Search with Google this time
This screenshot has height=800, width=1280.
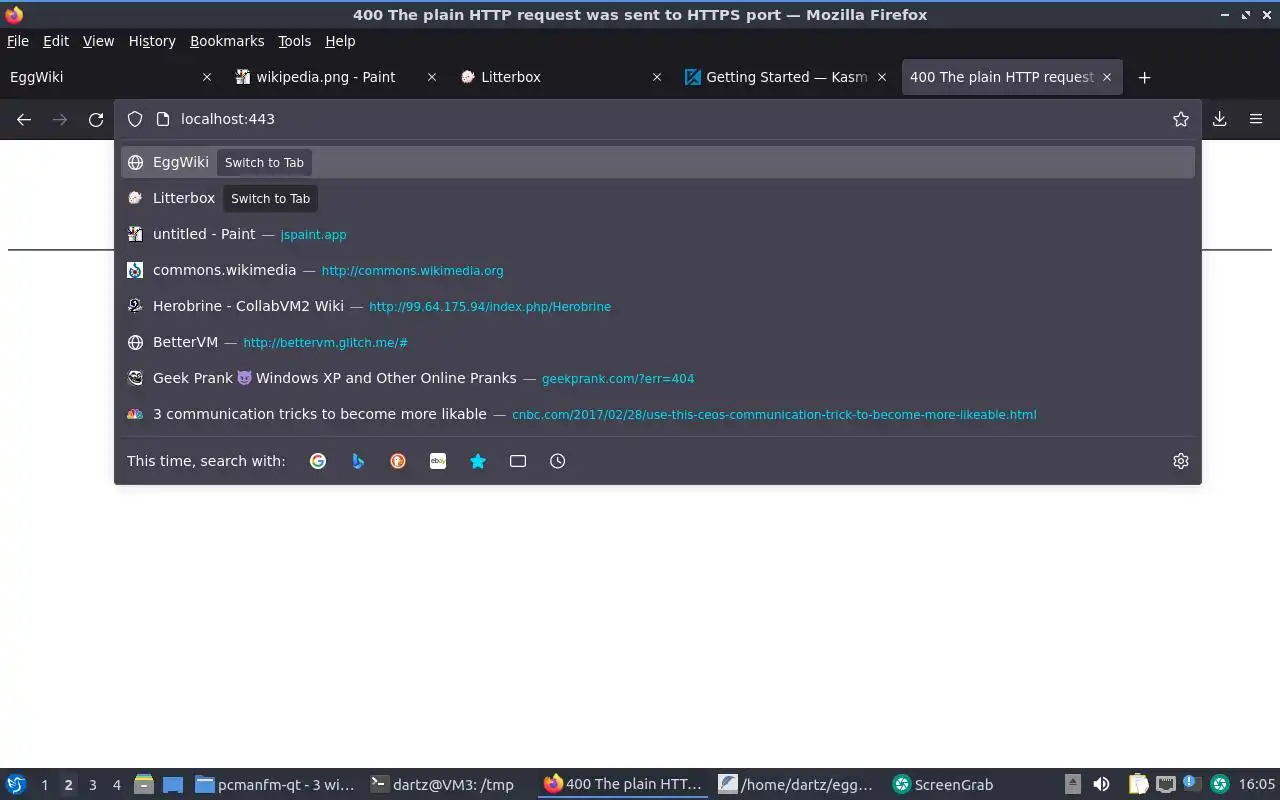tap(318, 461)
